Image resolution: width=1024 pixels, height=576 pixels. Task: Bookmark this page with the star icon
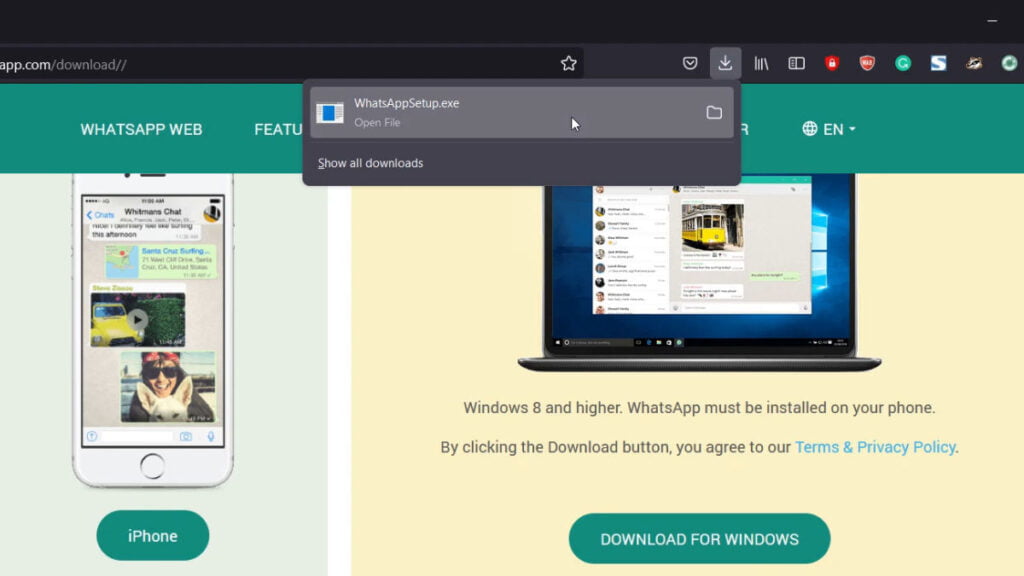(568, 64)
